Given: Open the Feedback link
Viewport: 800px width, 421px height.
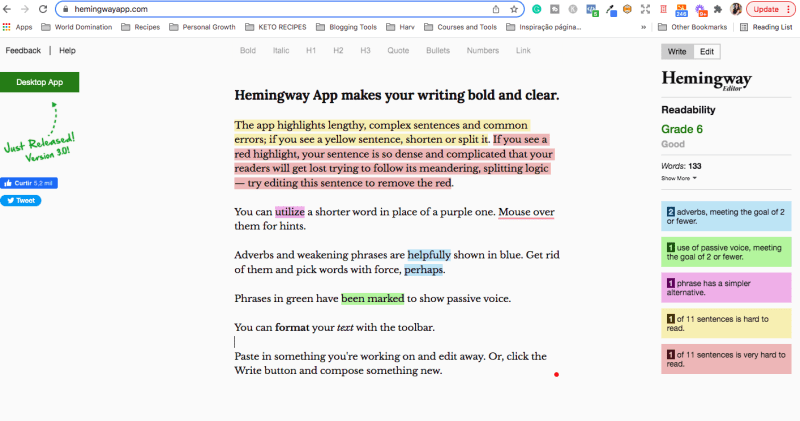Looking at the screenshot, I should coord(23,50).
